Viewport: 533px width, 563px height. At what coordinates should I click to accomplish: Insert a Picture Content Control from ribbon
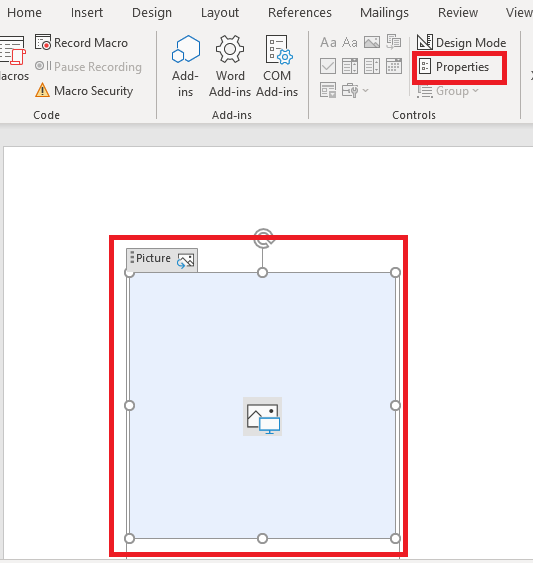[372, 42]
